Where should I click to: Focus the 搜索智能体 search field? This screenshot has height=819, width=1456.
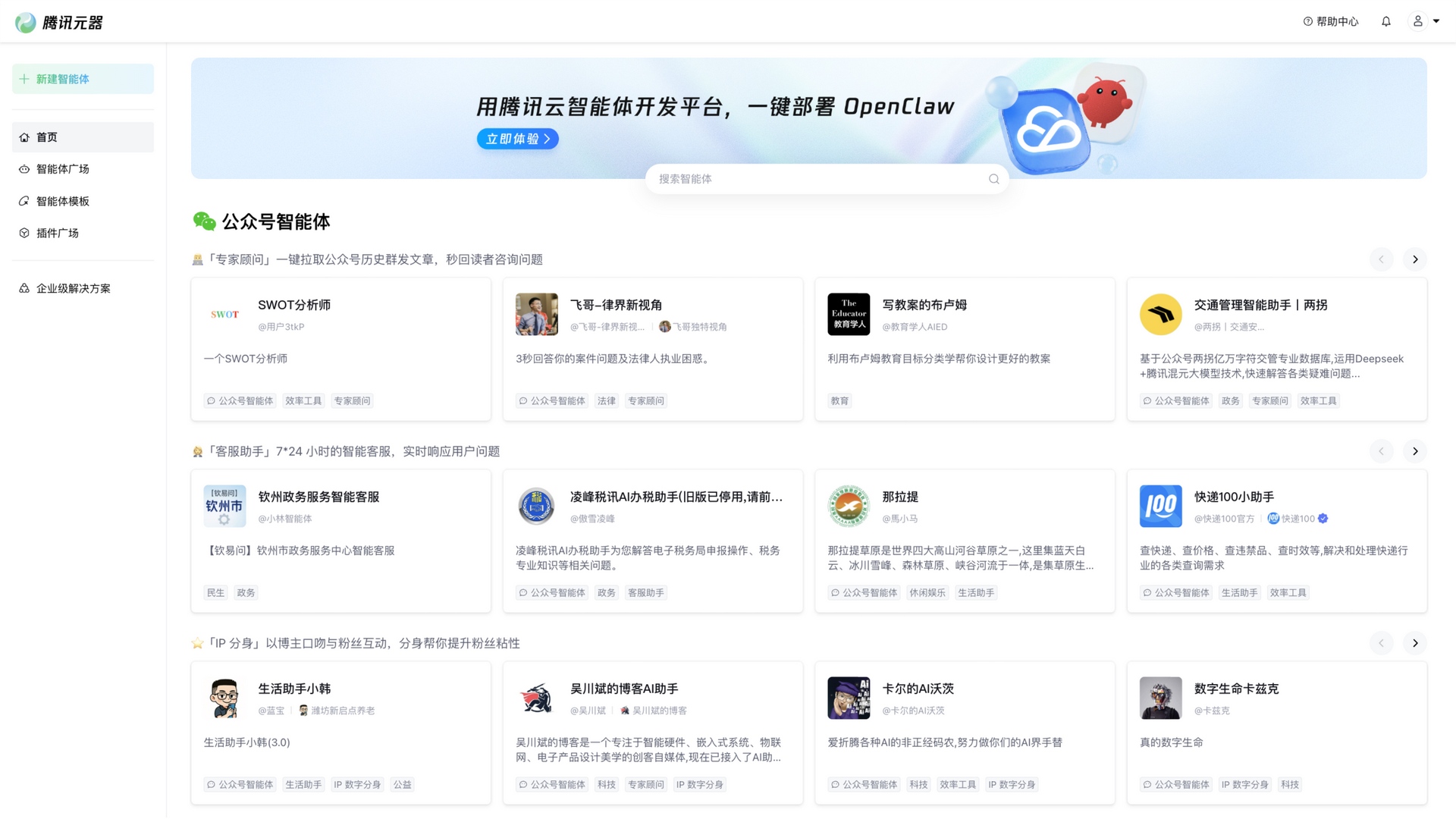[827, 179]
